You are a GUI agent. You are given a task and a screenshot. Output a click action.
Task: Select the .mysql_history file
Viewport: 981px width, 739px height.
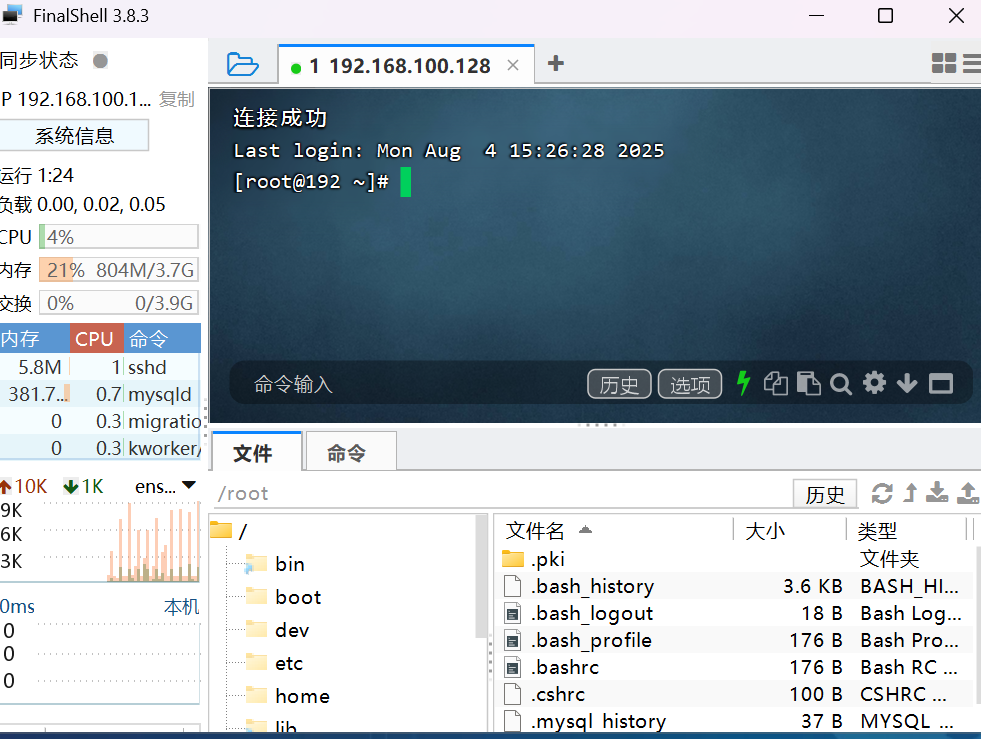click(737, 721)
